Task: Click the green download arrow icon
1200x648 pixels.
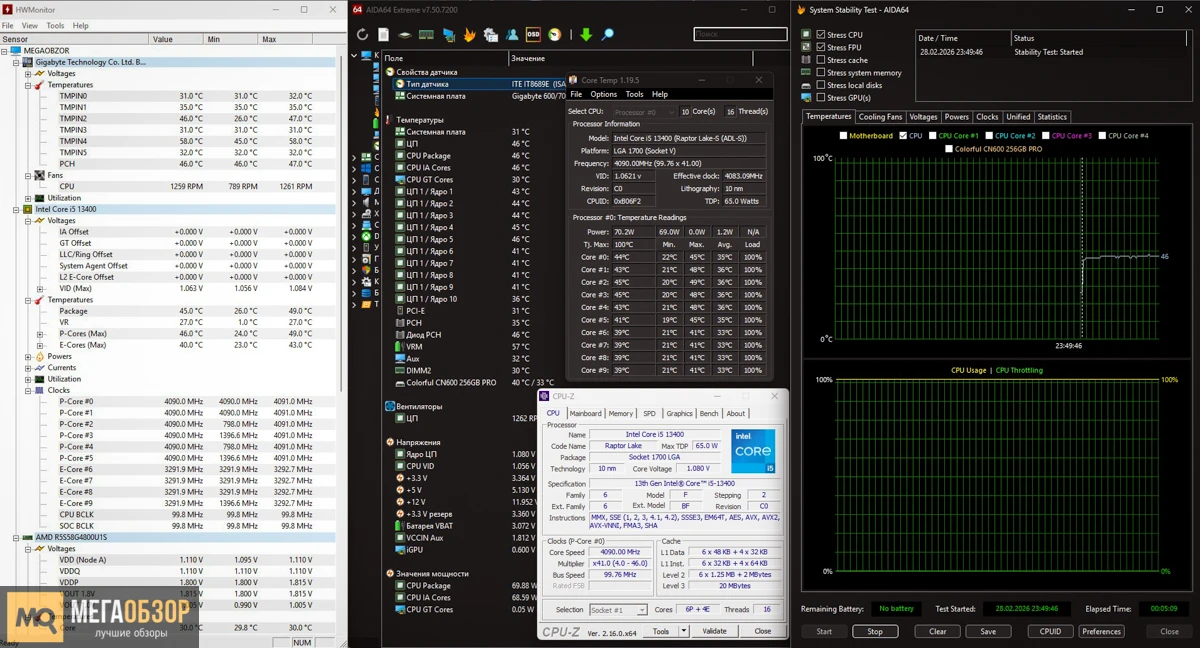Action: click(x=586, y=35)
